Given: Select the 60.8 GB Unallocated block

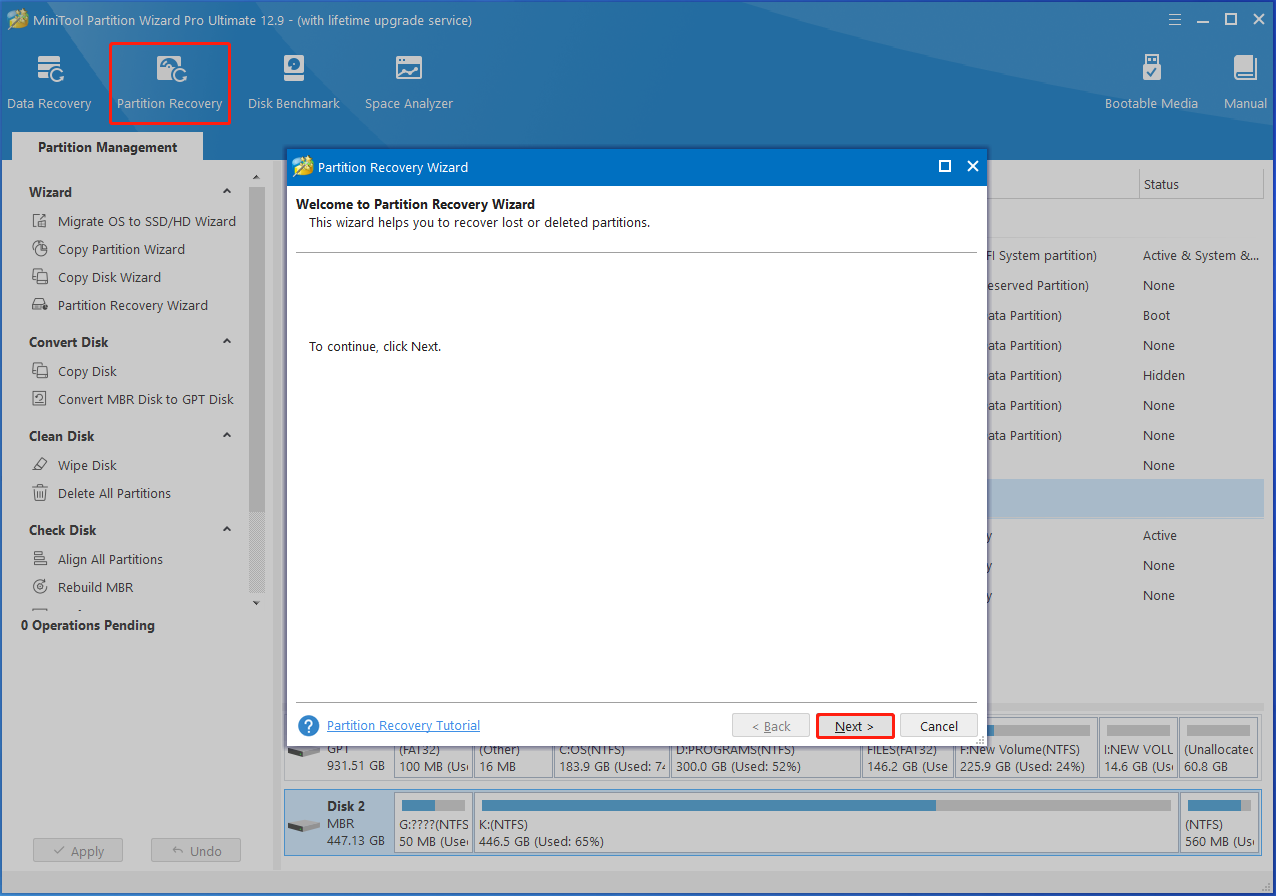Looking at the screenshot, I should 1219,747.
